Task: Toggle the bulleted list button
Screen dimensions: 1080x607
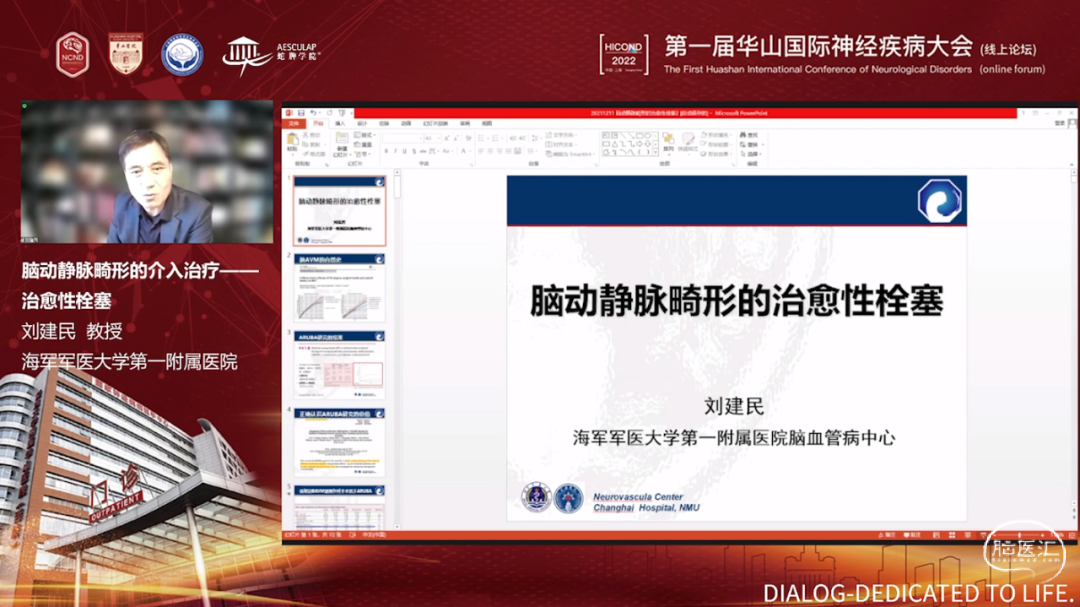Action: point(481,138)
